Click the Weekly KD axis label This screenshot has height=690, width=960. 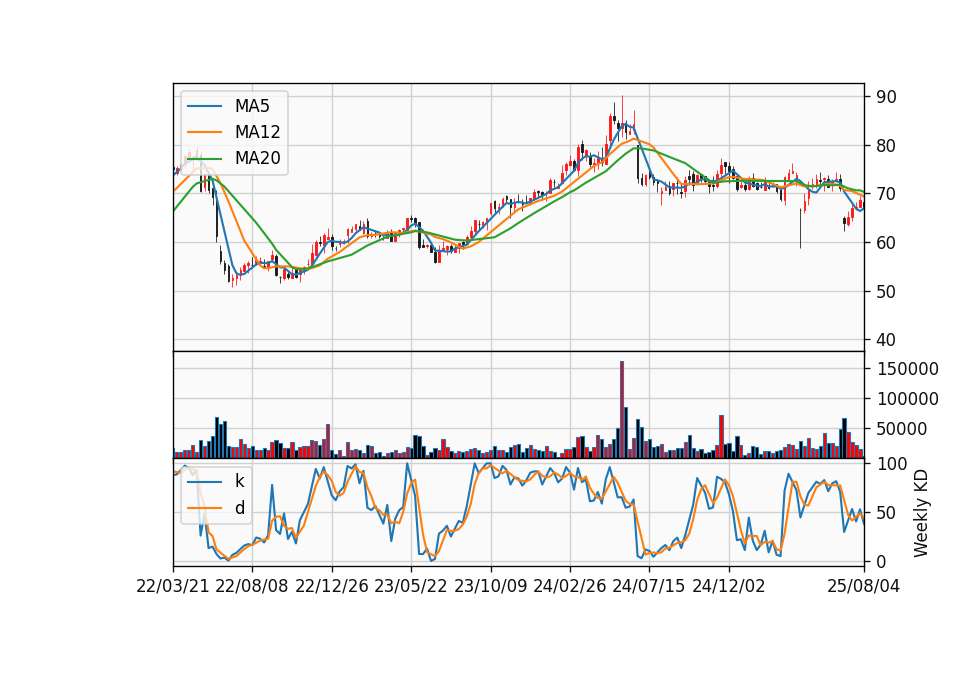pyautogui.click(x=920, y=513)
